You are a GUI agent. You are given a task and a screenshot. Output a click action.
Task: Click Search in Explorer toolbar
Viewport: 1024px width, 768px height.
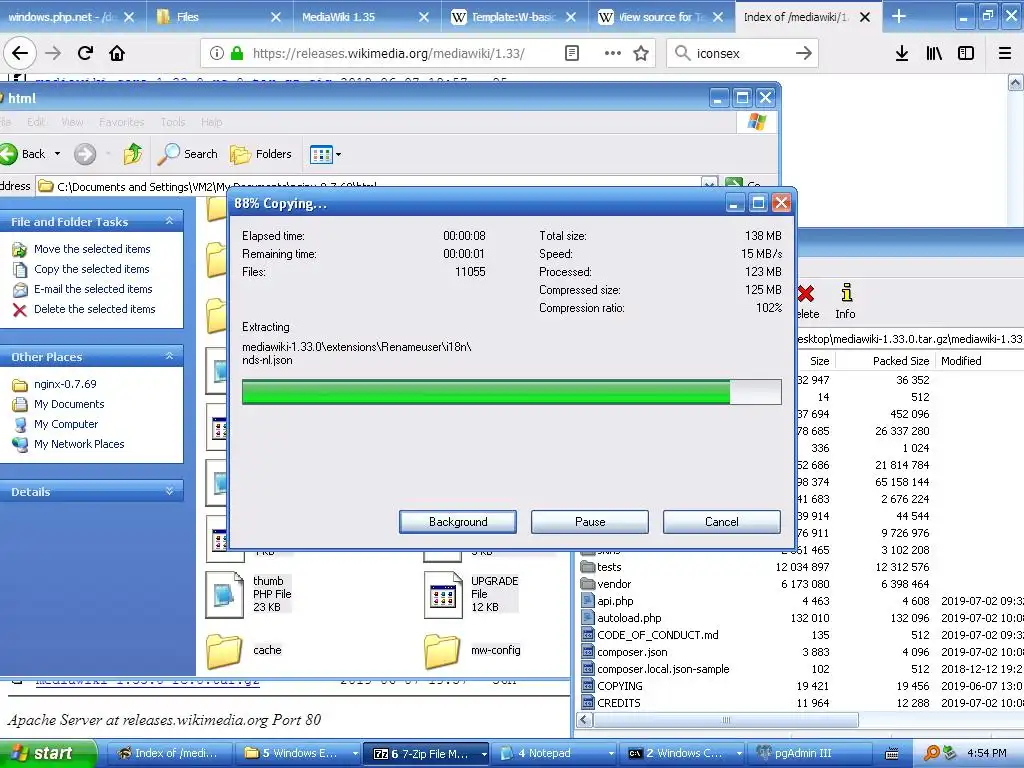pyautogui.click(x=188, y=154)
